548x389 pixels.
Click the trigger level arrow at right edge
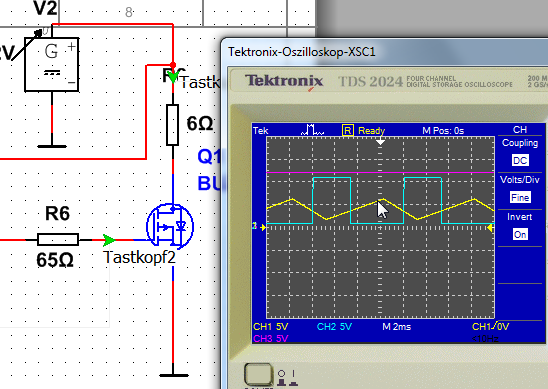490,228
